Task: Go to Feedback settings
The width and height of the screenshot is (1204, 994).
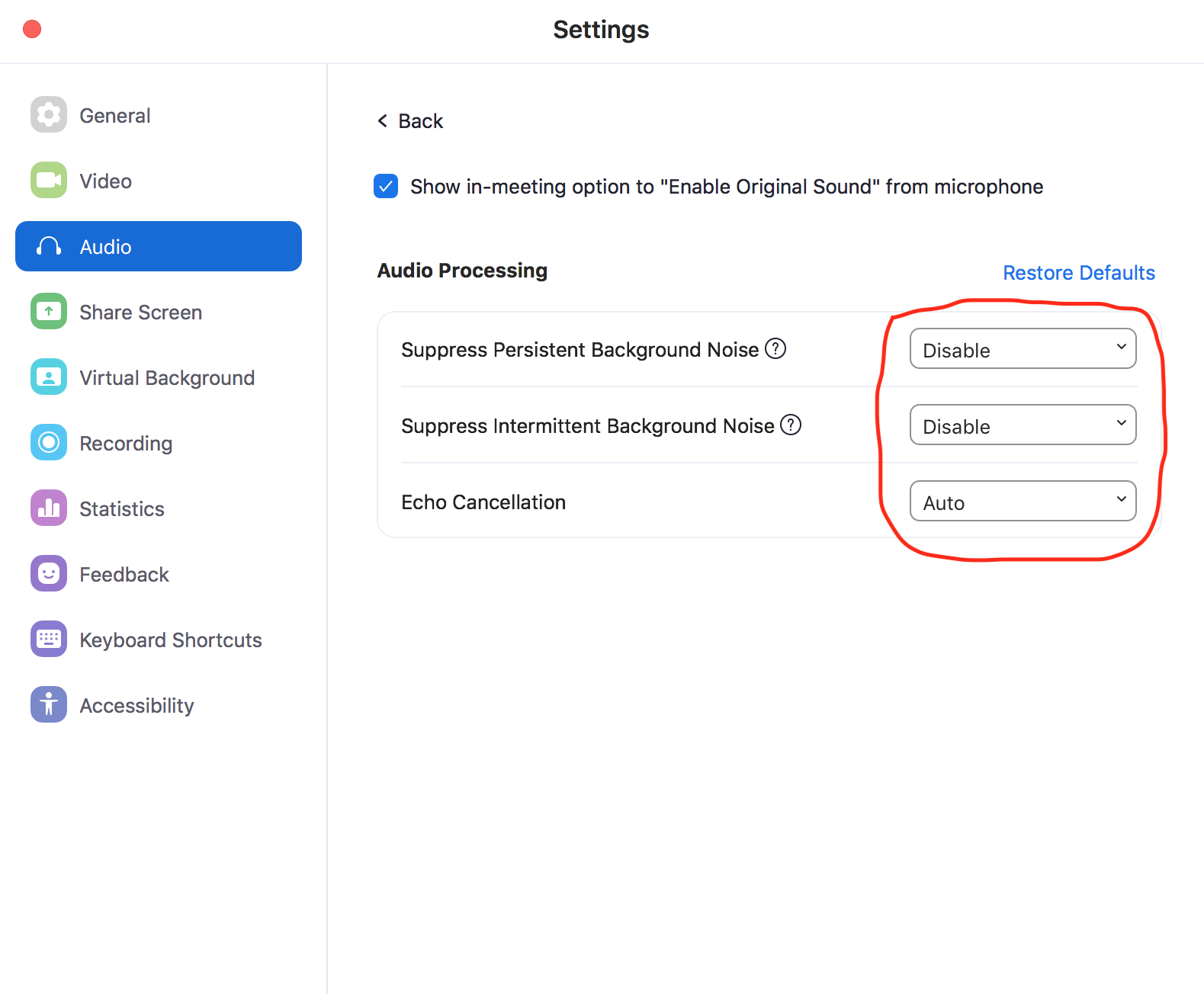Action: click(x=159, y=574)
